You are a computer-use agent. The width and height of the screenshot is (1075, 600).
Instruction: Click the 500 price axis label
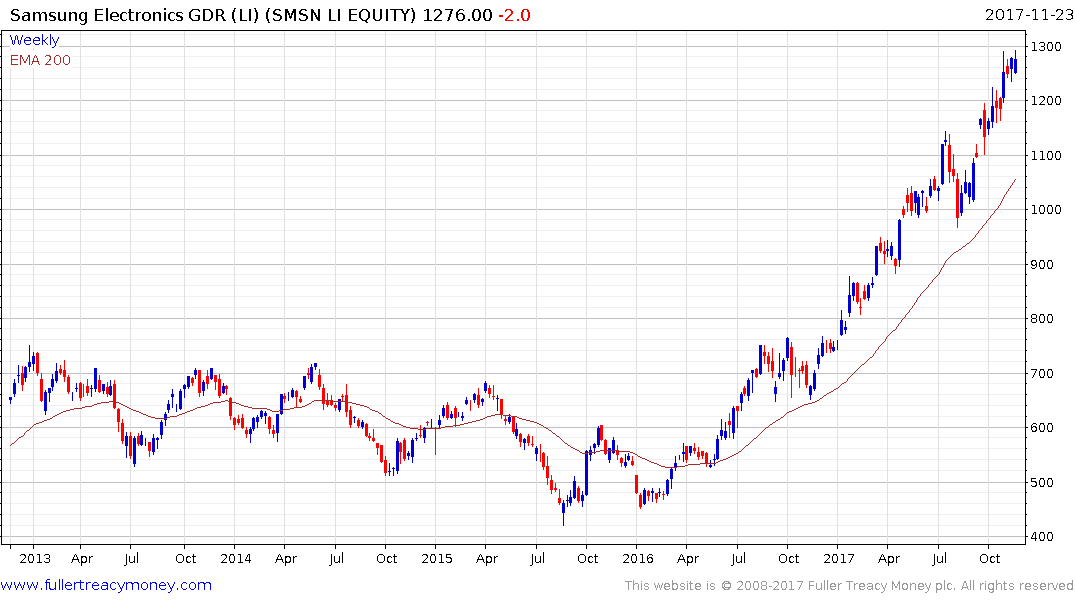click(1043, 483)
